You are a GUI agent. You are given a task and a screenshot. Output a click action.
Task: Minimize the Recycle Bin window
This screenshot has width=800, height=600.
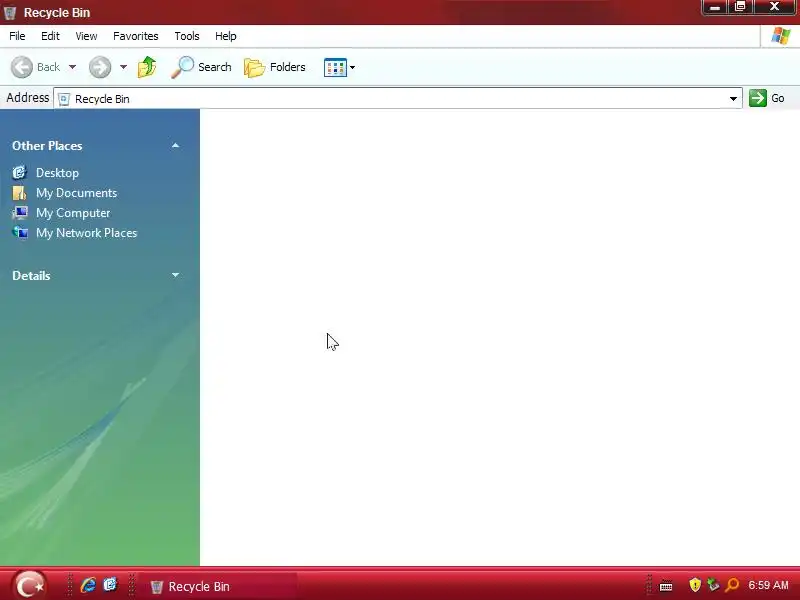[714, 7]
